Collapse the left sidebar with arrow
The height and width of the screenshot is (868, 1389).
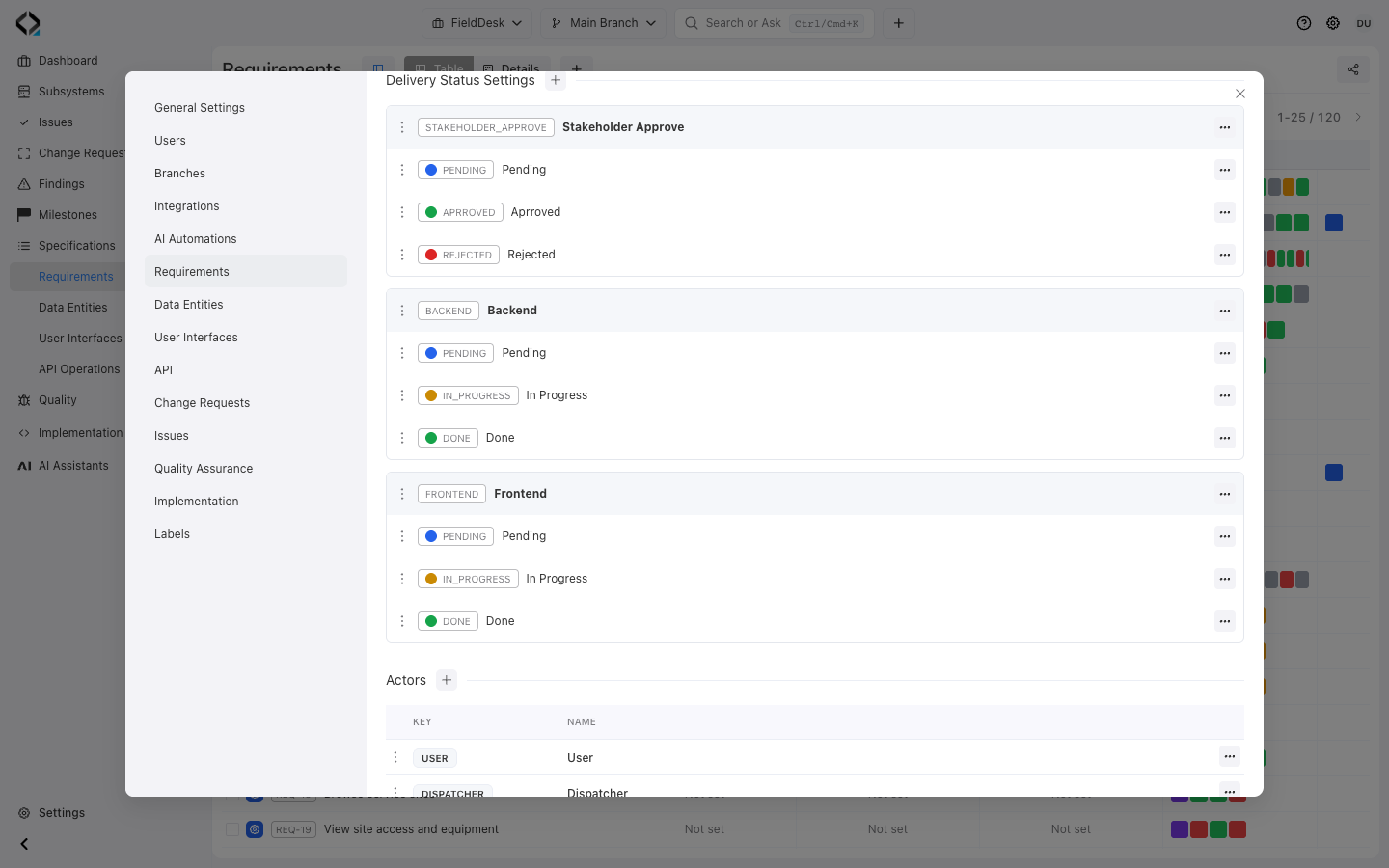24,844
